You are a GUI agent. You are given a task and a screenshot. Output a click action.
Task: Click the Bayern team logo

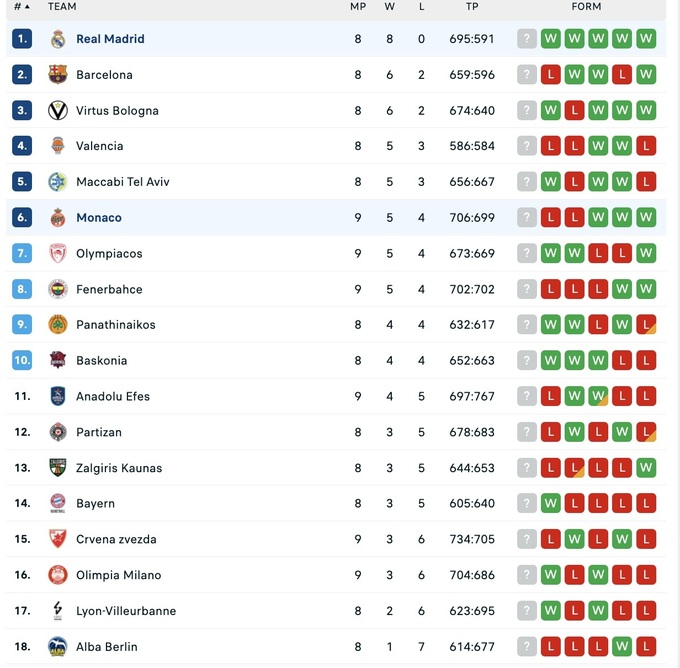coord(58,504)
